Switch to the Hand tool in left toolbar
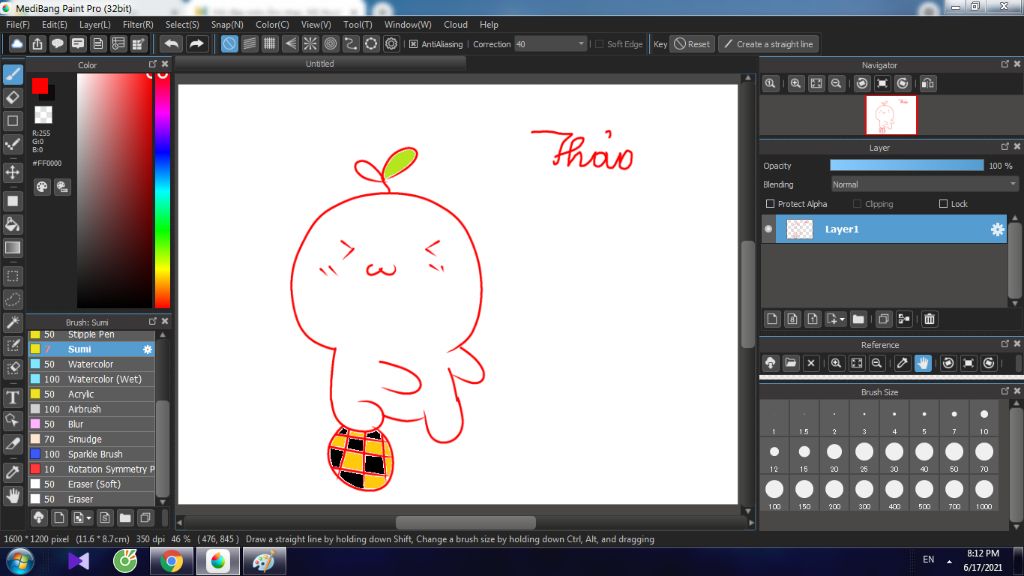The image size is (1024, 576). click(x=12, y=496)
